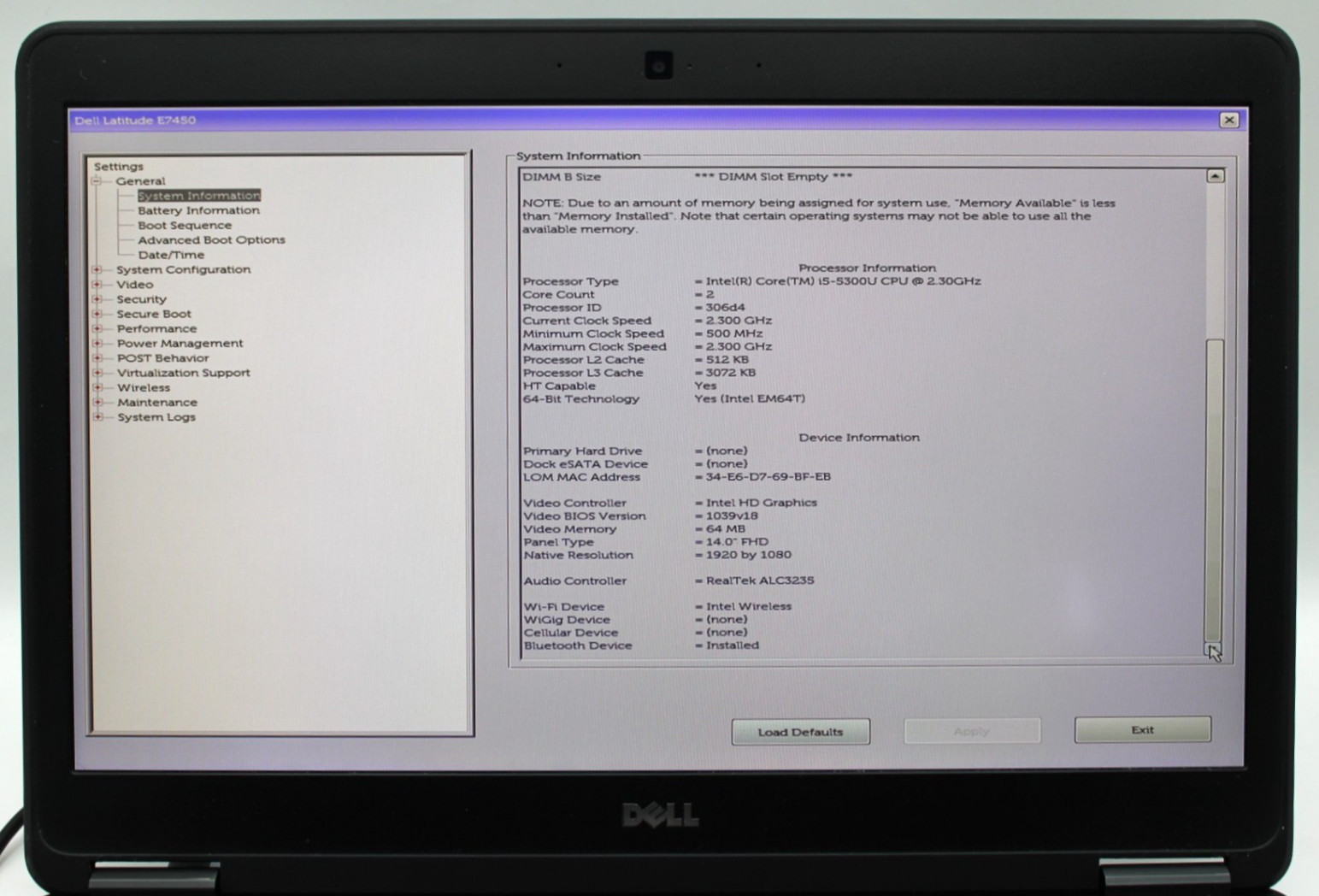Select Security category label
Viewport: 1319px width, 896px height.
point(142,299)
